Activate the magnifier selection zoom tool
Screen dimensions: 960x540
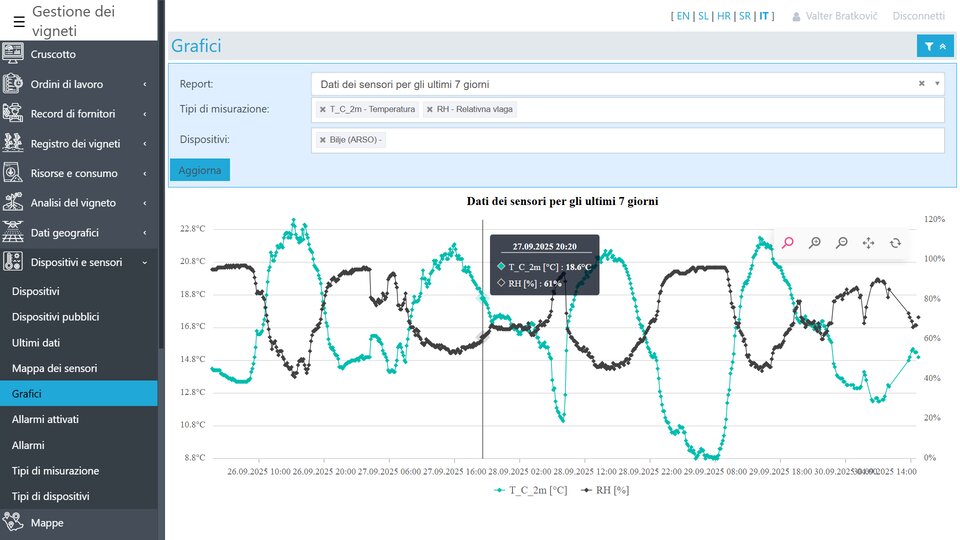click(788, 242)
